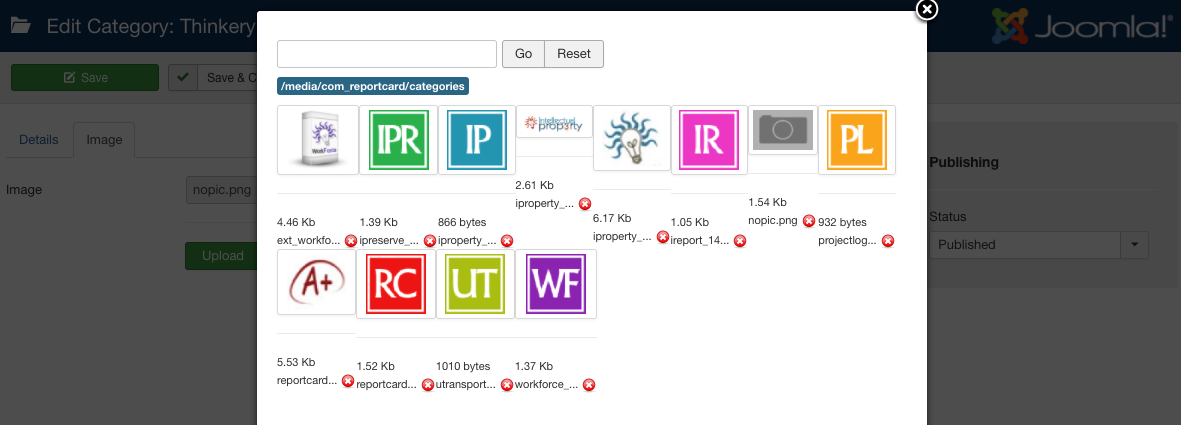1181x425 pixels.
Task: Click the Go button
Action: 523,54
